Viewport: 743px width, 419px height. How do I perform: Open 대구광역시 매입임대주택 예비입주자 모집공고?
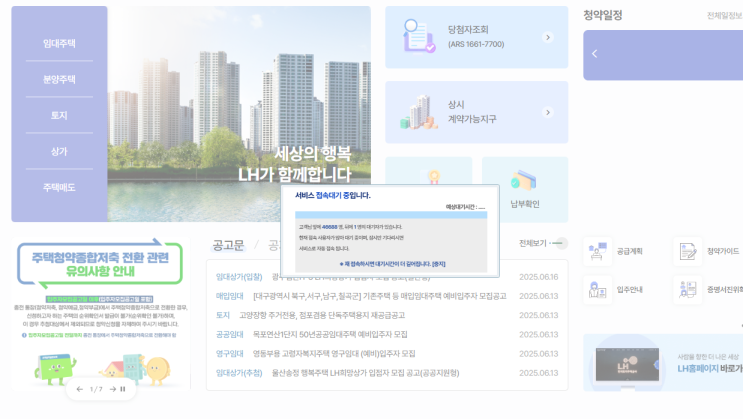click(380, 296)
